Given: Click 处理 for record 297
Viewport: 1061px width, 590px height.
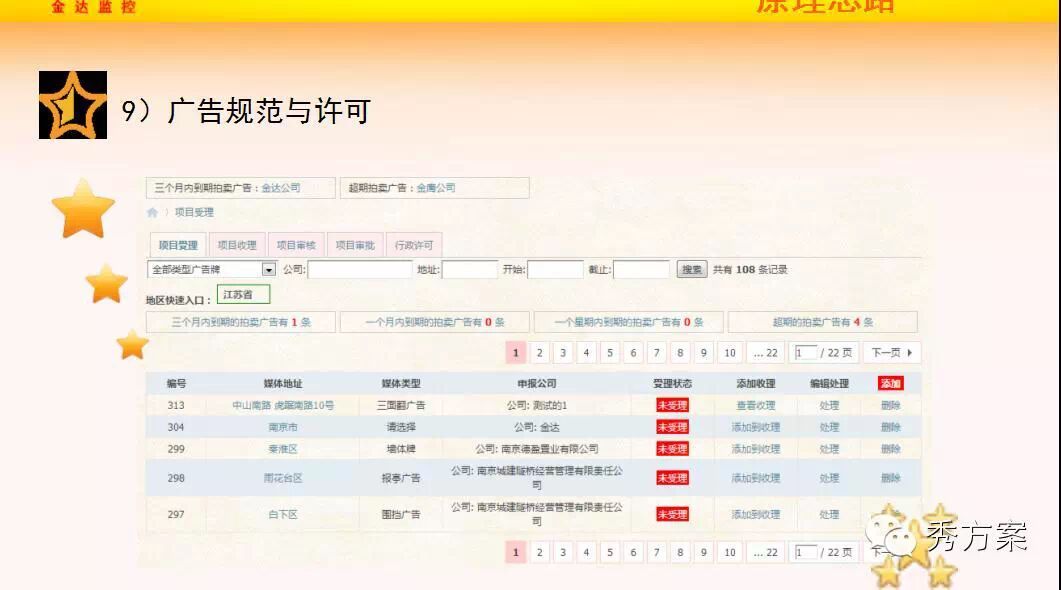Looking at the screenshot, I should coord(830,514).
